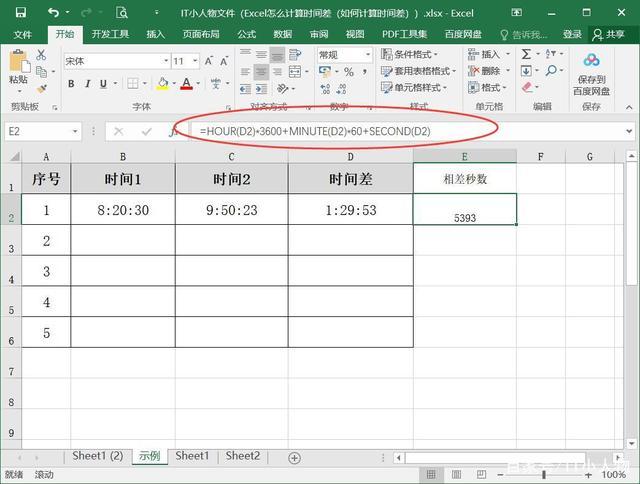Image resolution: width=640 pixels, height=484 pixels.
Task: Decrease indent icon
Action: pos(245,89)
